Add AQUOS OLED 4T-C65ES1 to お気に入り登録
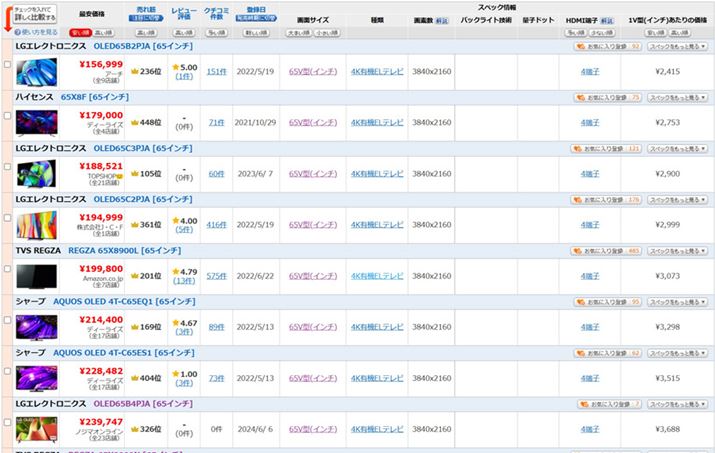This screenshot has height=453, width=715. 607,352
